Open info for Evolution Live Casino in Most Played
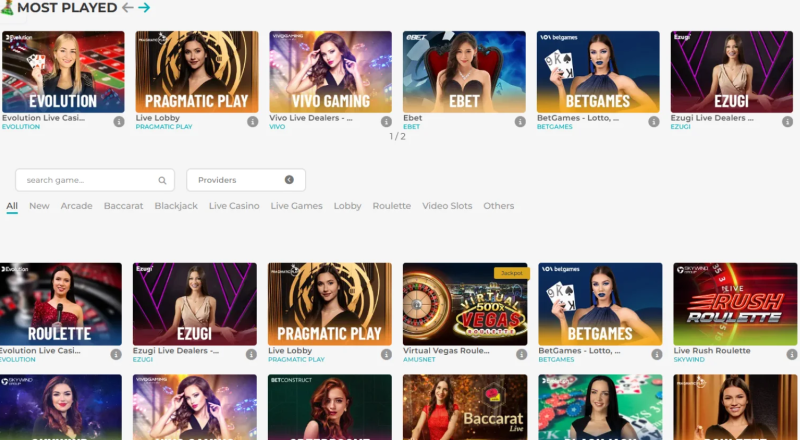 tap(119, 121)
